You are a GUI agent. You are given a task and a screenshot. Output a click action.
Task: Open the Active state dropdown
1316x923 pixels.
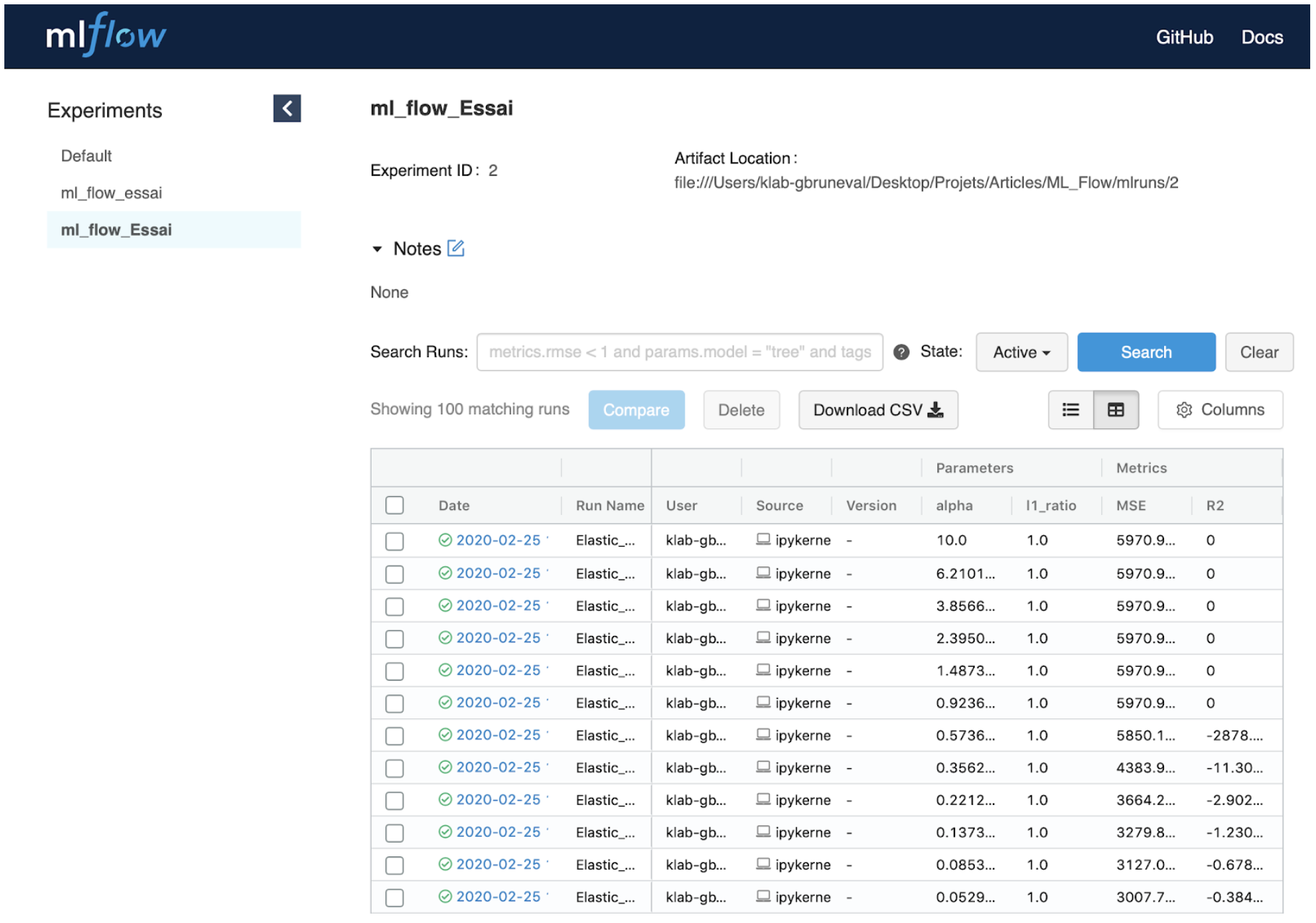click(x=1021, y=352)
